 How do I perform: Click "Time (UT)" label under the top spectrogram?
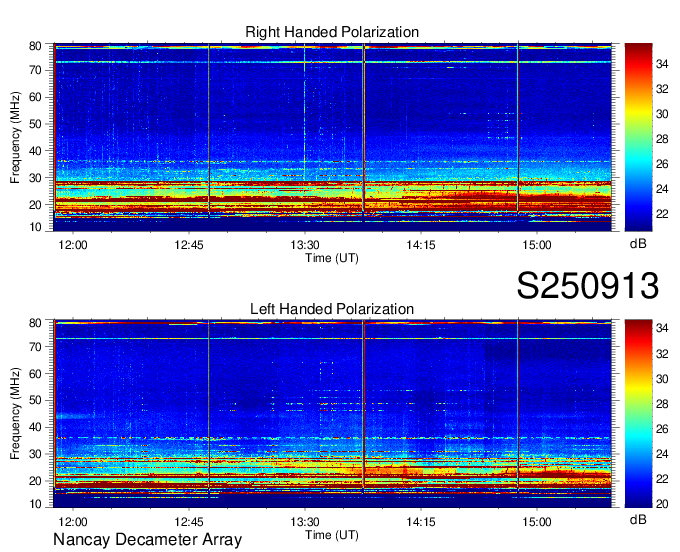(x=332, y=258)
